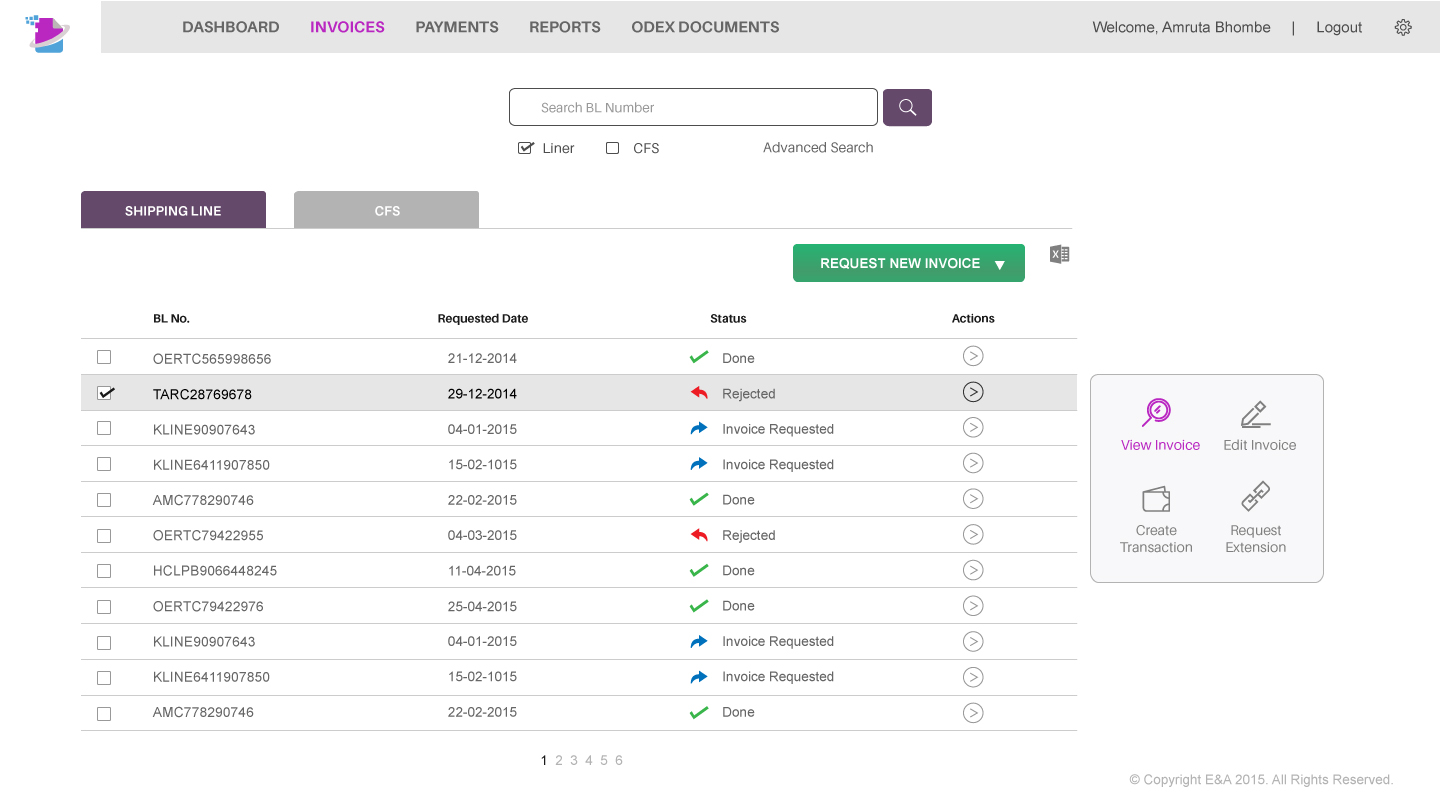Click the View Invoice icon

point(1157,413)
